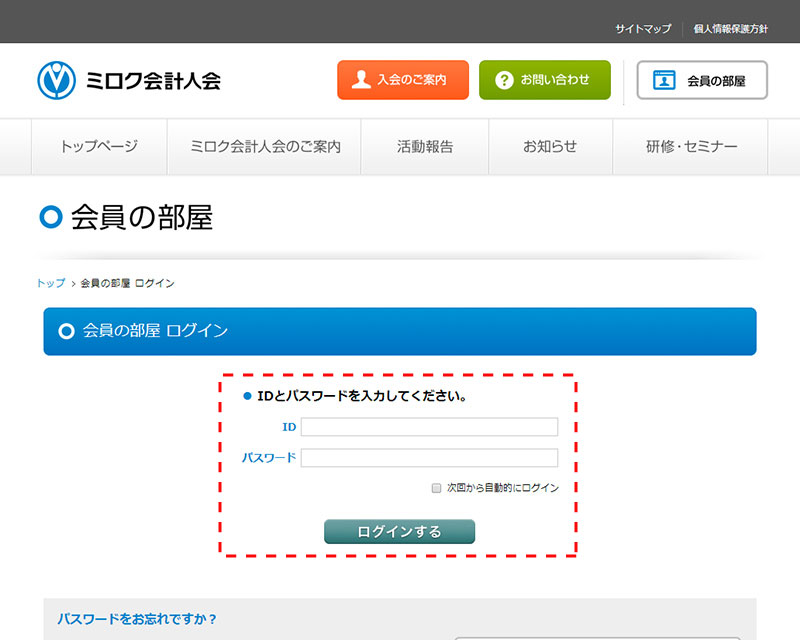Click ミロク会計人会 site title text
This screenshot has width=800, height=640.
click(x=153, y=81)
